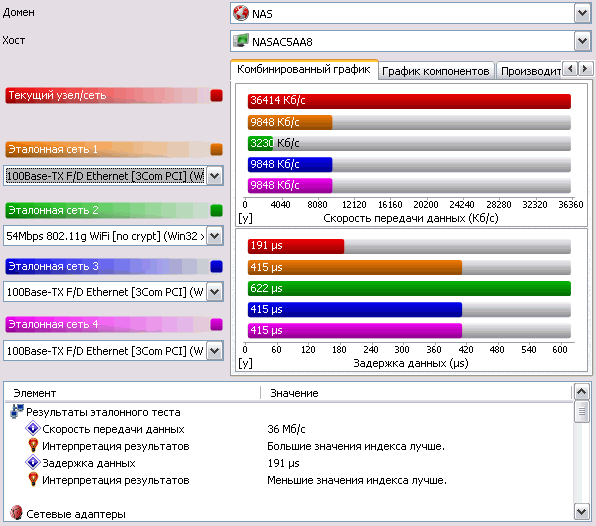596x526 pixels.
Task: Open the Хост dropdown arrow
Action: [582, 41]
